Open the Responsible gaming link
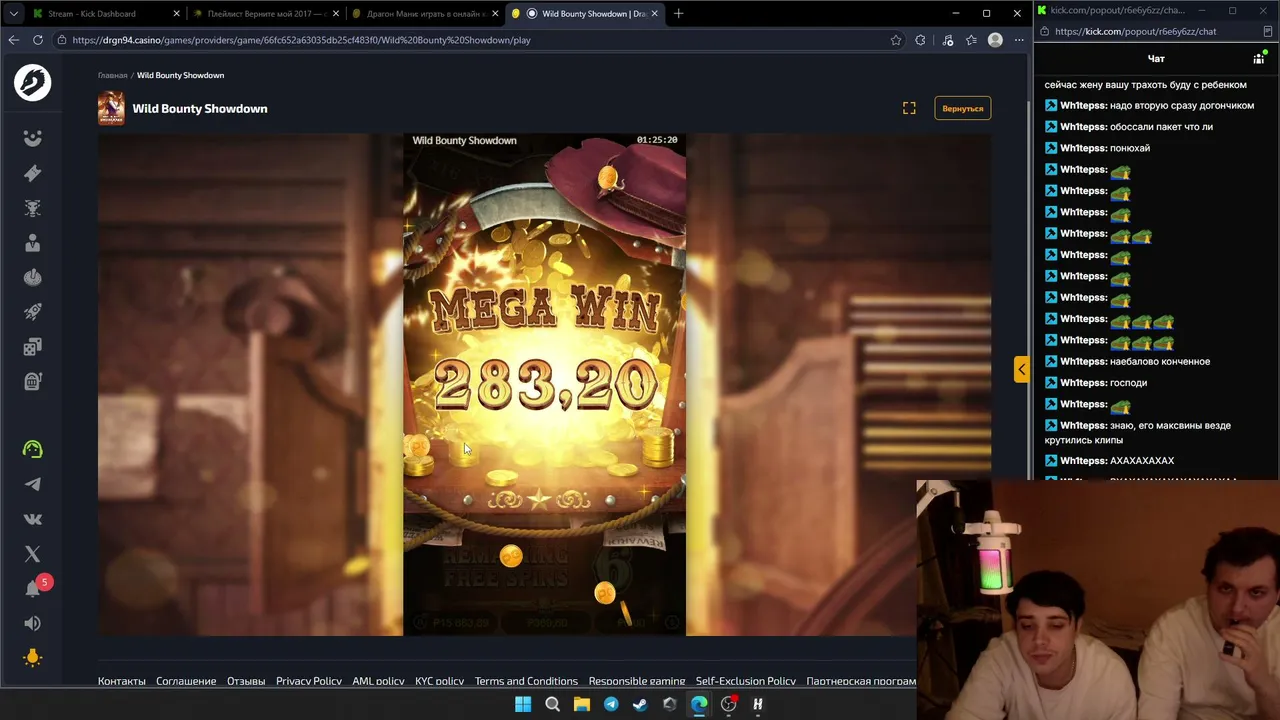 point(637,681)
